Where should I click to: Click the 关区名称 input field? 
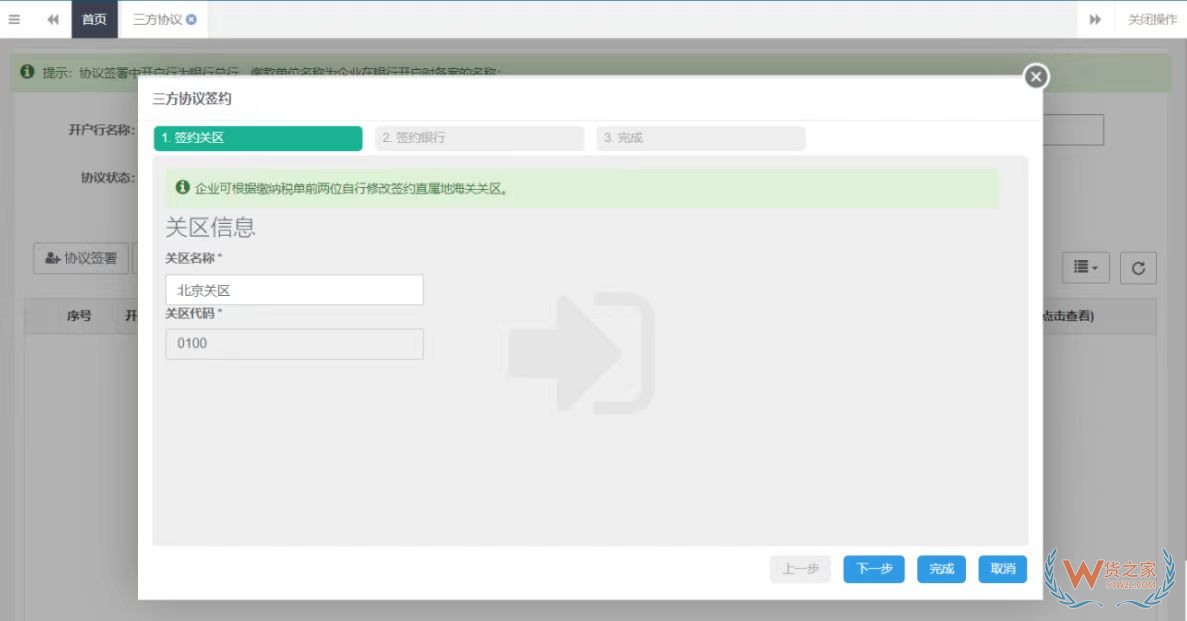tap(294, 290)
